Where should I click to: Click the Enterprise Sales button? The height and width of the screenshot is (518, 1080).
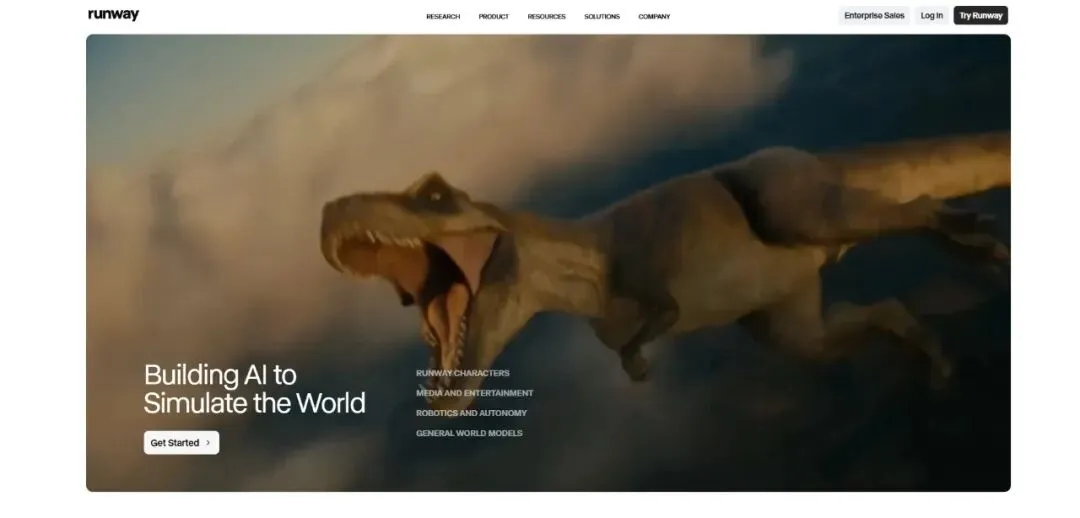[874, 16]
